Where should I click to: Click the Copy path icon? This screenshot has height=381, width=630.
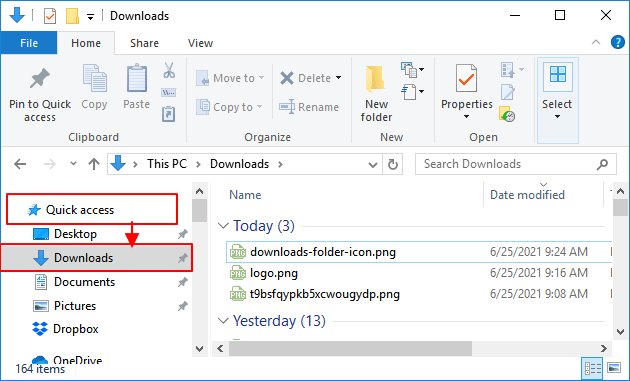point(168,93)
